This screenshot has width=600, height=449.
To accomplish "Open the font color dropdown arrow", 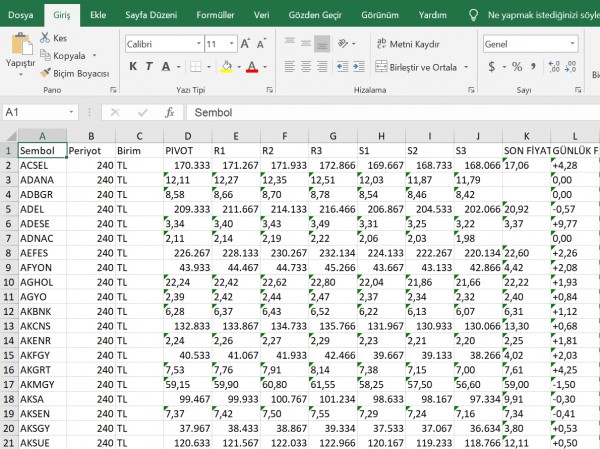I will pyautogui.click(x=264, y=67).
